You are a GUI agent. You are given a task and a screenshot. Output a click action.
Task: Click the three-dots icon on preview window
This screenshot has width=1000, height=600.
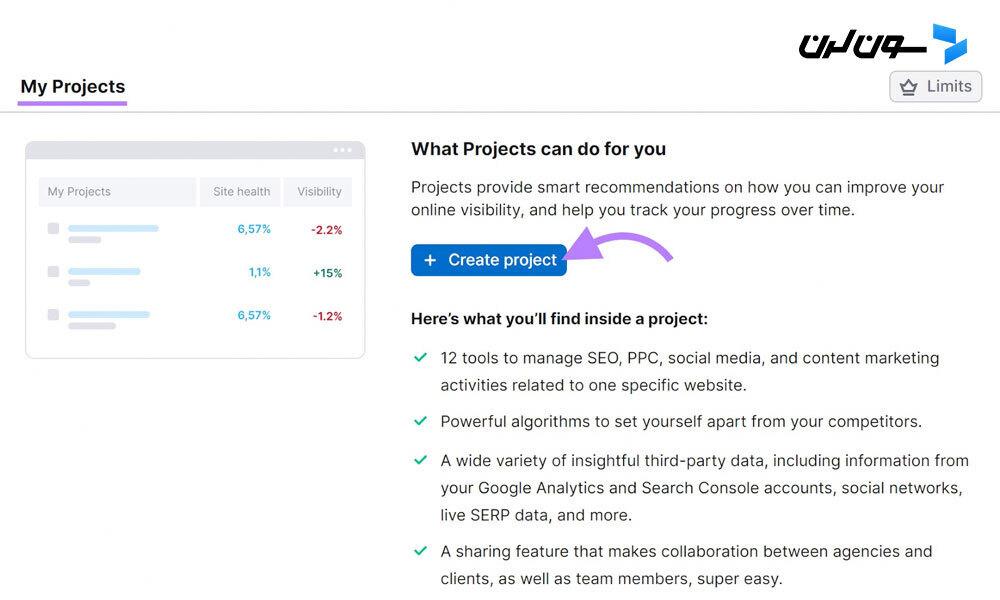pos(342,150)
